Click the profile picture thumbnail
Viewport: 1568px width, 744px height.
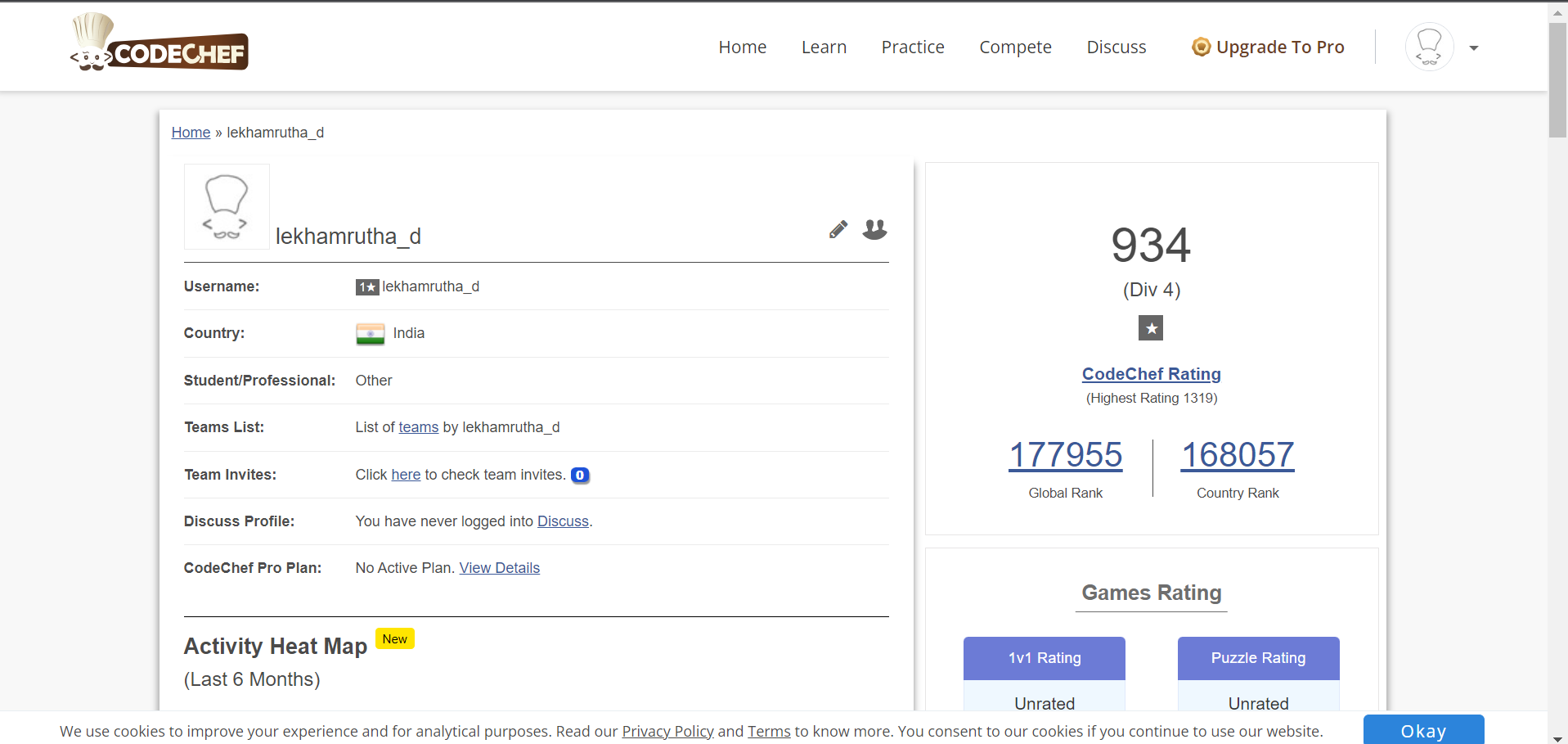click(227, 206)
